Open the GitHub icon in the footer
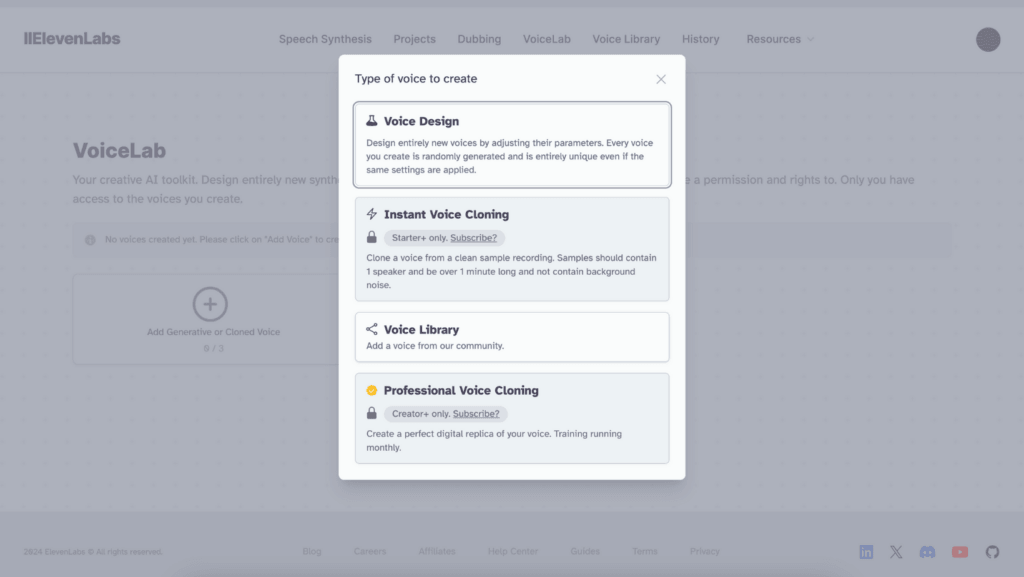The image size is (1024, 577). (x=991, y=551)
